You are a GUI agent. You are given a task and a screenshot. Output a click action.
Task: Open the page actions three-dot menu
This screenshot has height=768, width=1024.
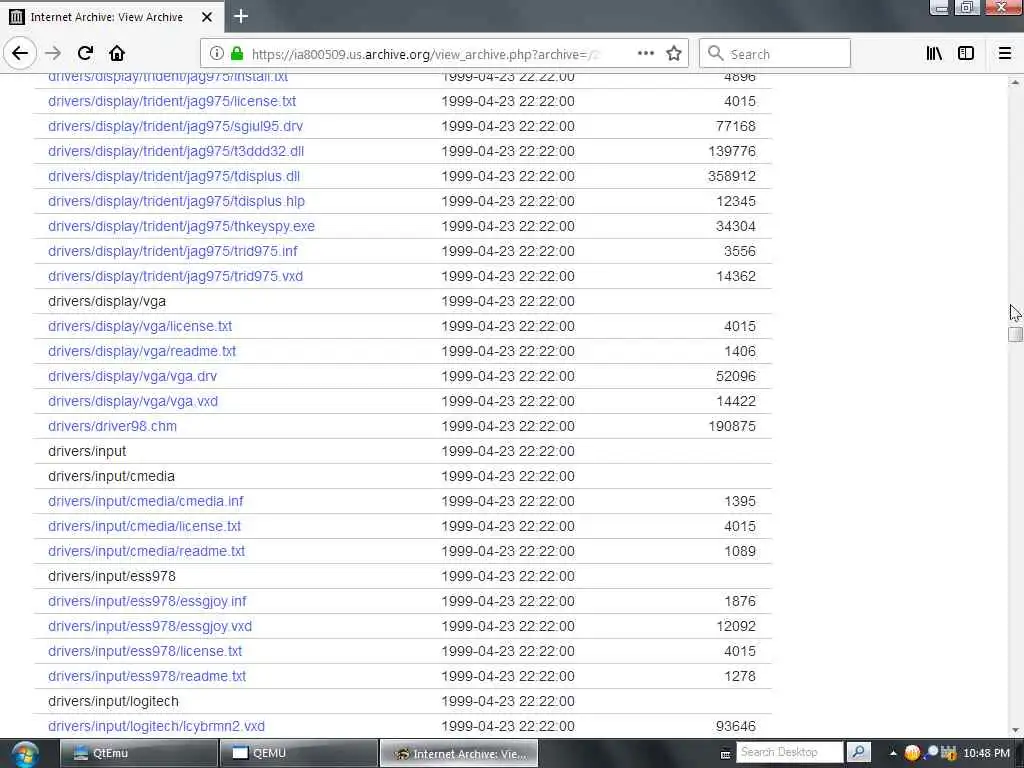pos(645,54)
